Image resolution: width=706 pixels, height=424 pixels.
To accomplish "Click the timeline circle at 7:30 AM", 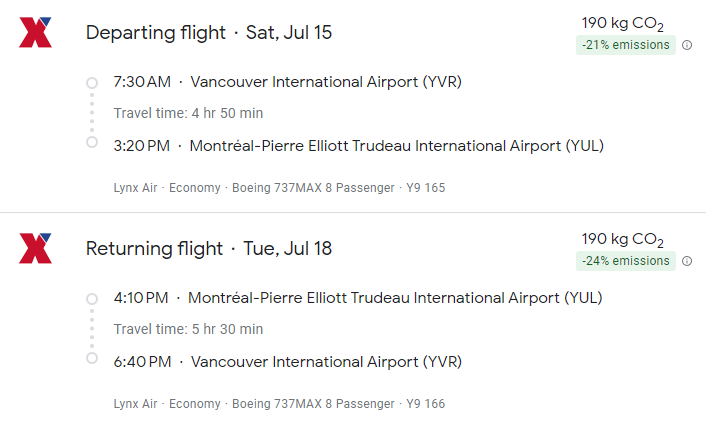I will click(x=92, y=82).
